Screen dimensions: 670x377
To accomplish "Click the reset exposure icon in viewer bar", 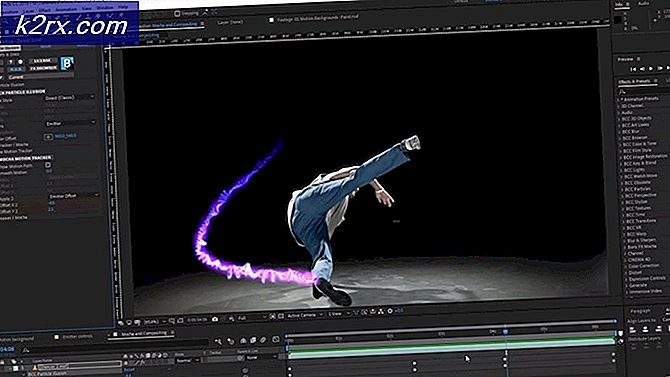I will pos(390,311).
